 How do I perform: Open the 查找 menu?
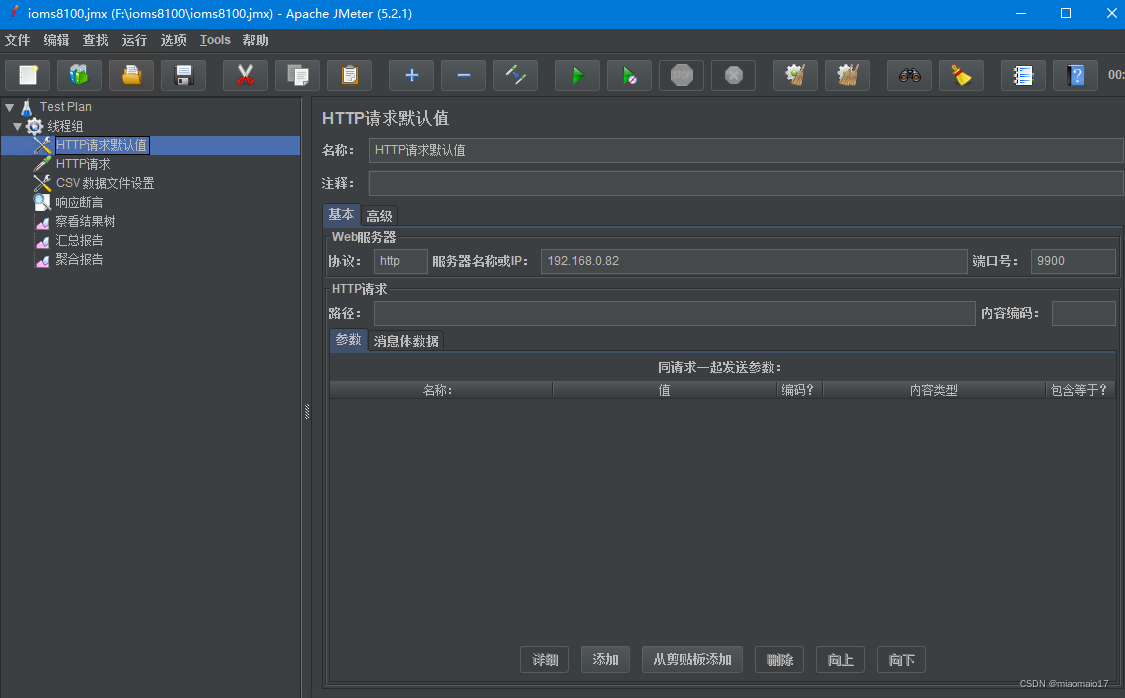(x=95, y=40)
